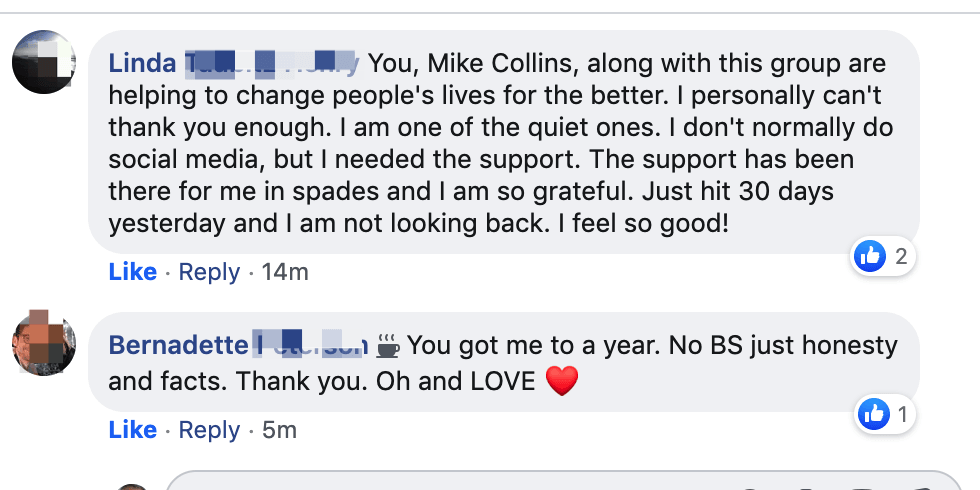Screen dimensions: 980x490
Task: Click the 14m timestamp under Linda's comment
Action: [285, 272]
